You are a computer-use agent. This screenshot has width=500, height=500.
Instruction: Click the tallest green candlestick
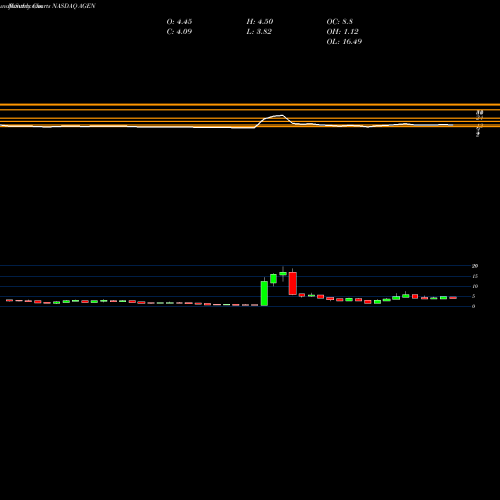point(264,293)
